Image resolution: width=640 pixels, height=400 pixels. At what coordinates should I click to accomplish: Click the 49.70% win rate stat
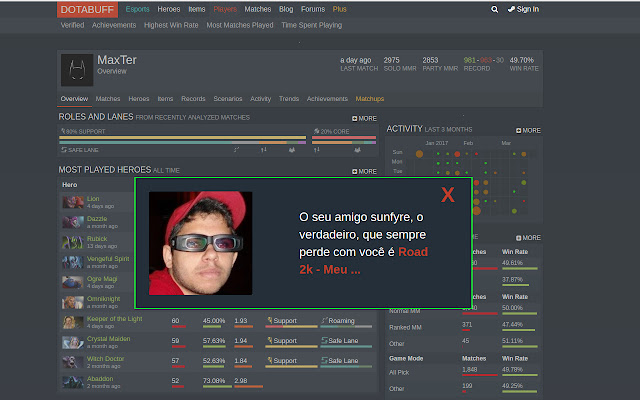(522, 60)
